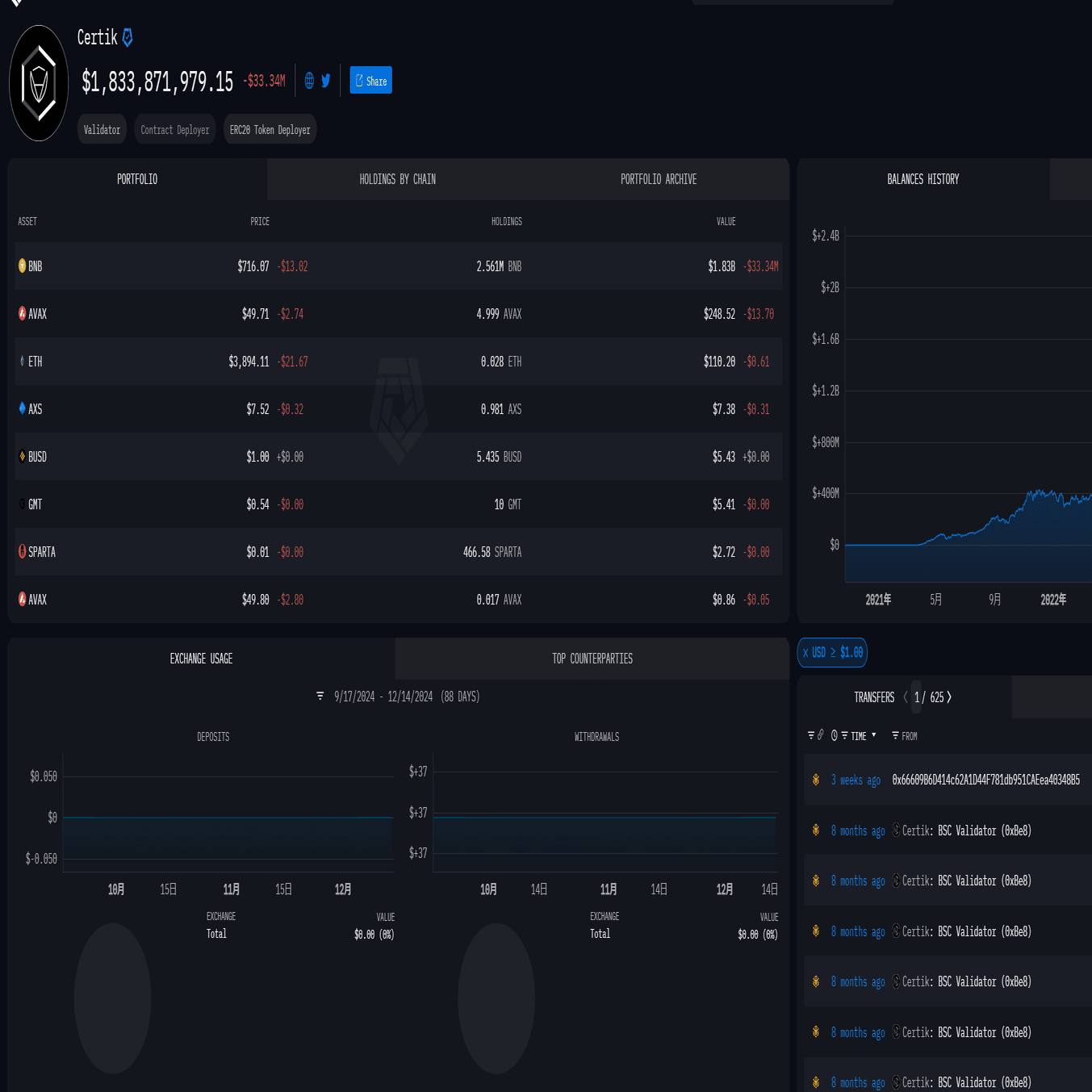Click the link filter icon in transfers header
The height and width of the screenshot is (1092, 1092).
point(821,735)
